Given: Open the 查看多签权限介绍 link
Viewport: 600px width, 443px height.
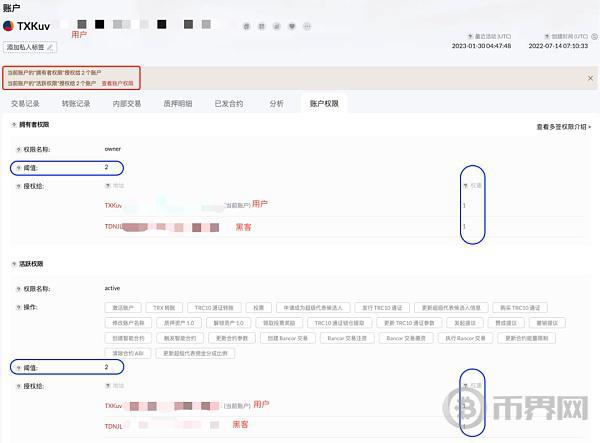Looking at the screenshot, I should (x=563, y=127).
